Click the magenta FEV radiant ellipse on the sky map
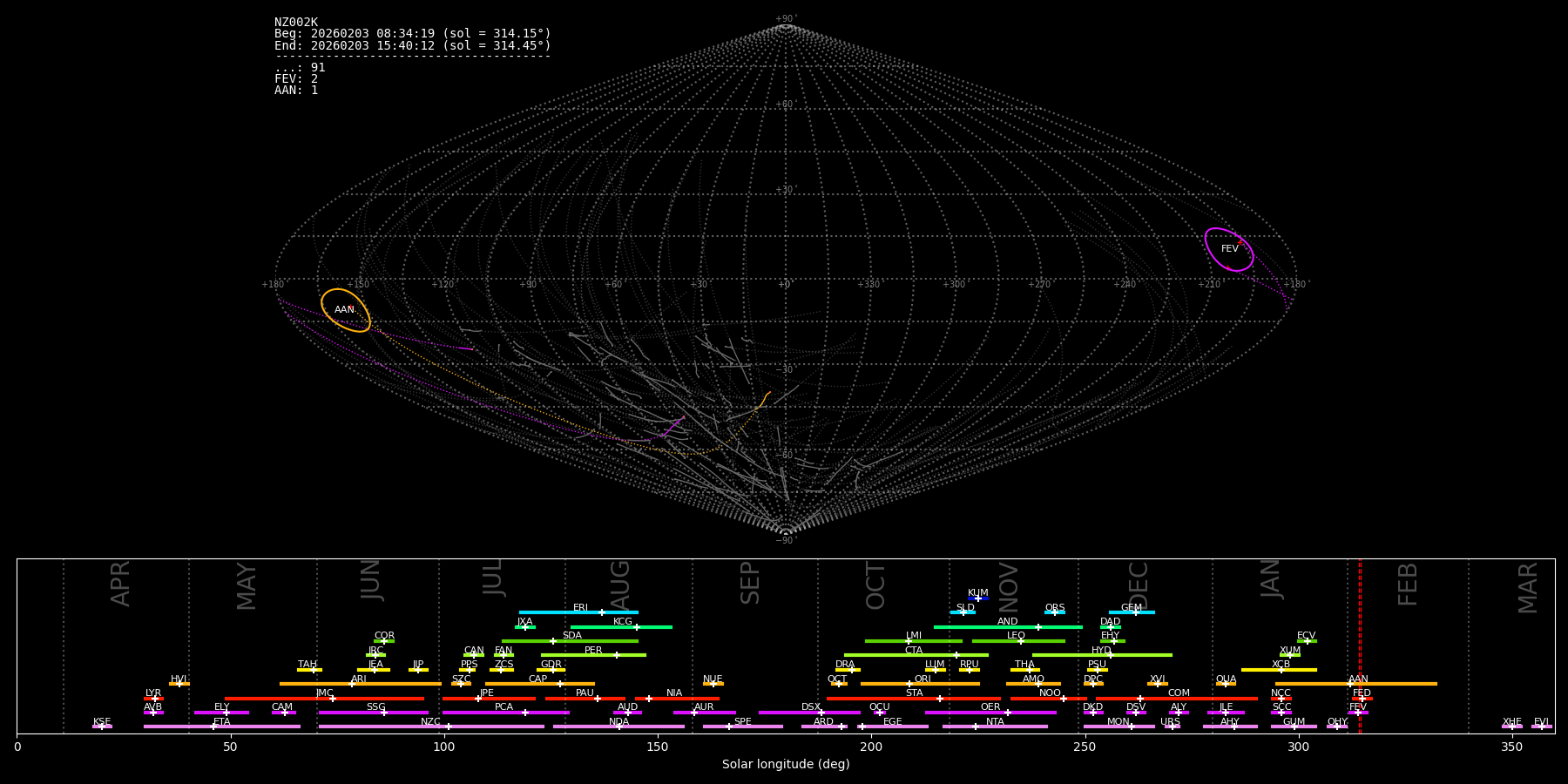 1229,249
